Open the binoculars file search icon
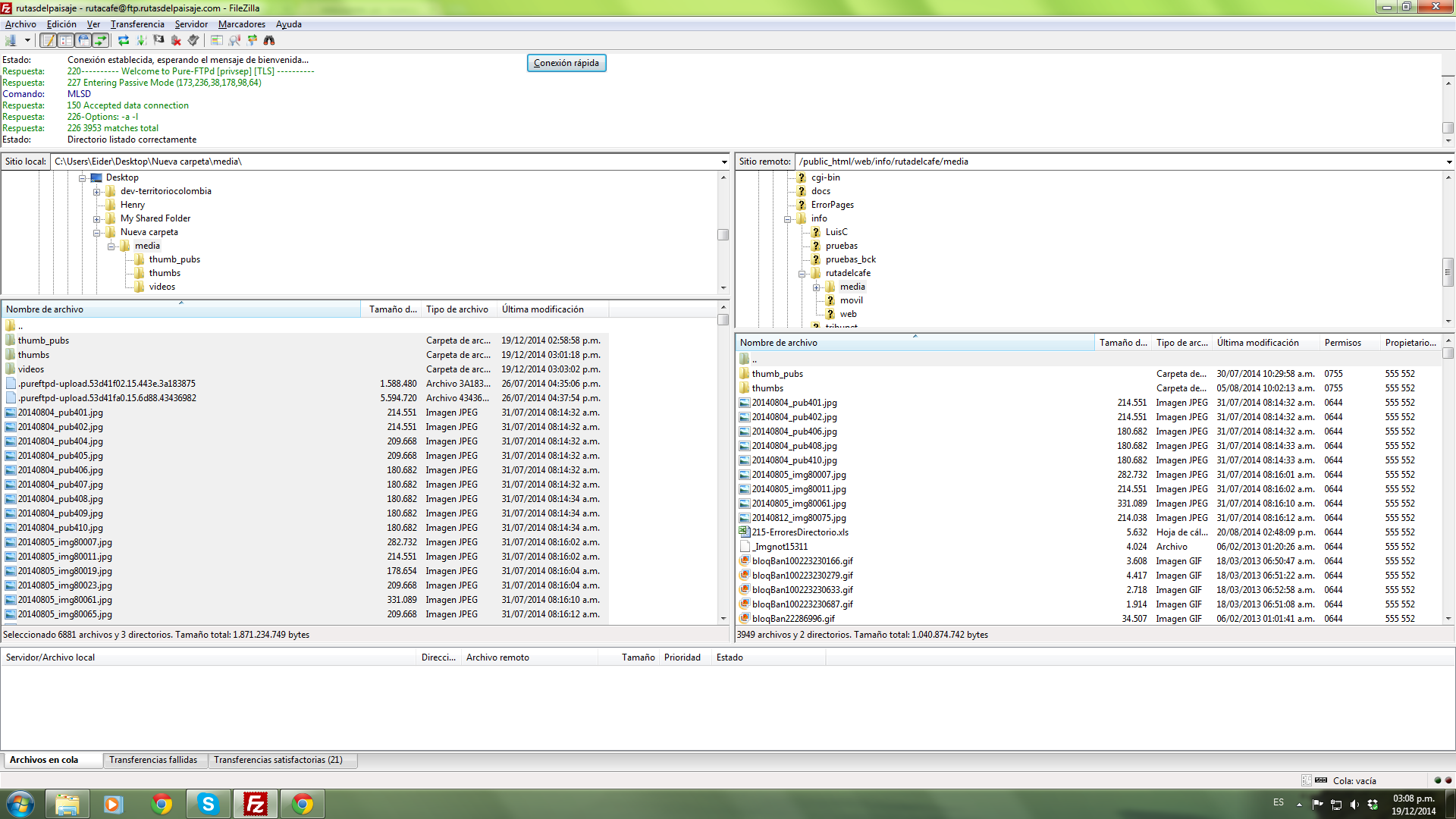Screen dimensions: 1456x819 point(269,40)
